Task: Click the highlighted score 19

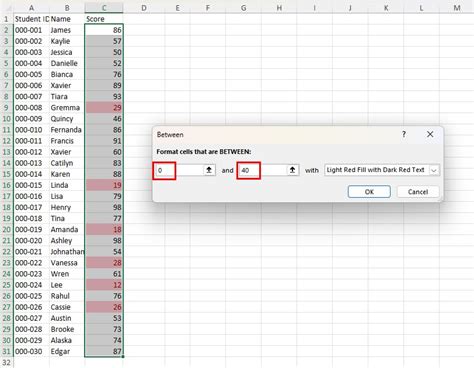Action: [x=104, y=185]
